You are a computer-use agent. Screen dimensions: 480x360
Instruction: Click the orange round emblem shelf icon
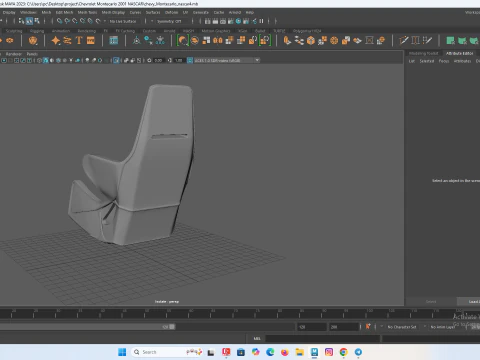(33, 41)
